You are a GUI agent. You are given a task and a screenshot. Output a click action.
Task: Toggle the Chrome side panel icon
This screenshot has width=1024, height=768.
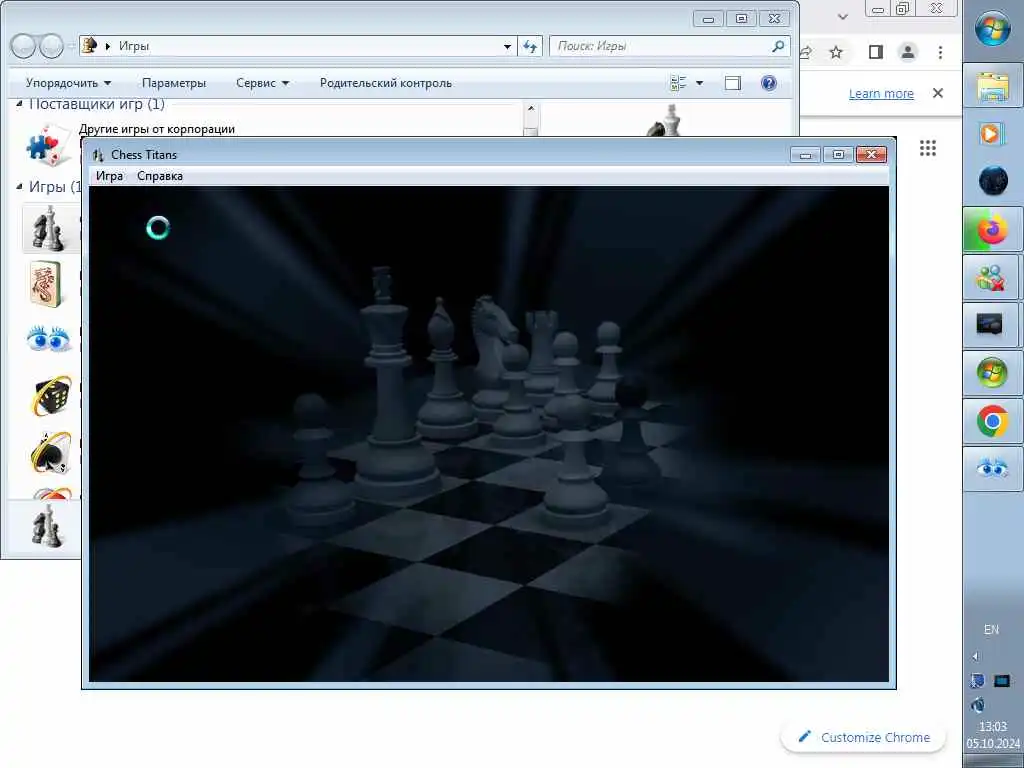click(x=876, y=52)
